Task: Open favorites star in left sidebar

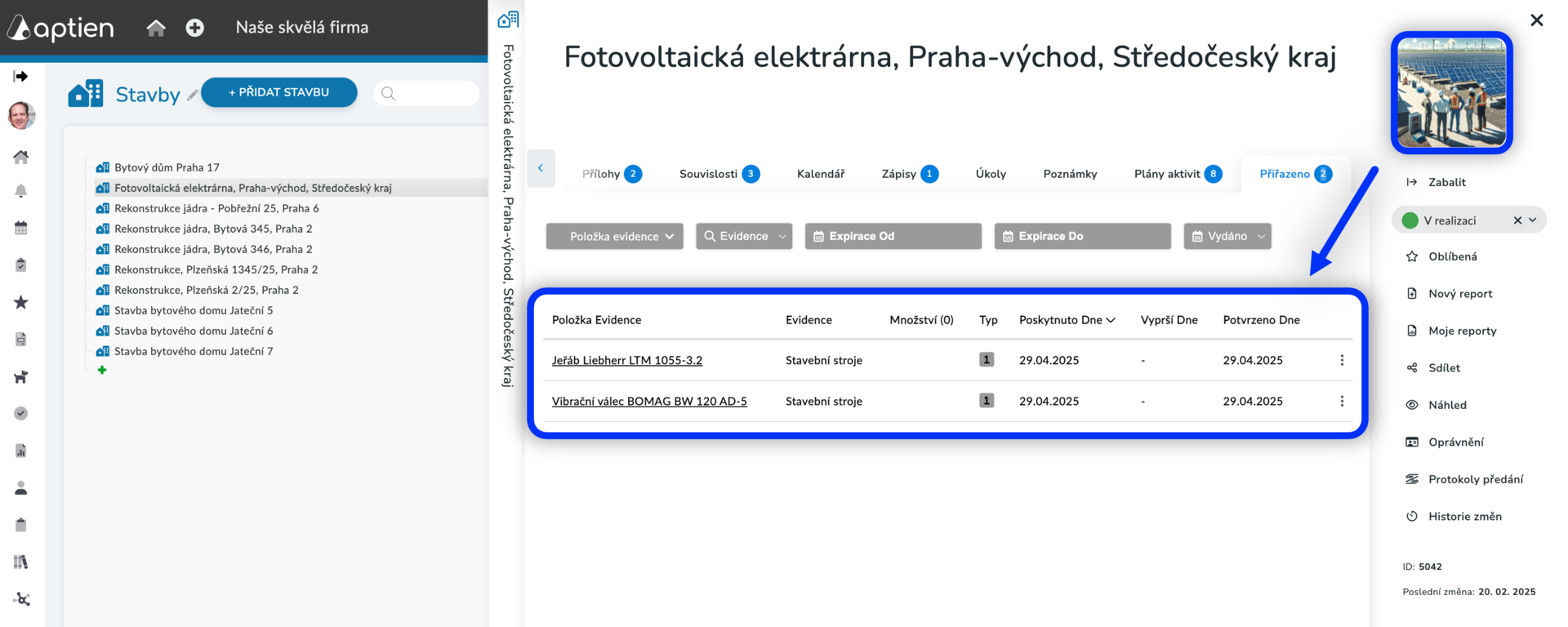Action: [x=21, y=302]
